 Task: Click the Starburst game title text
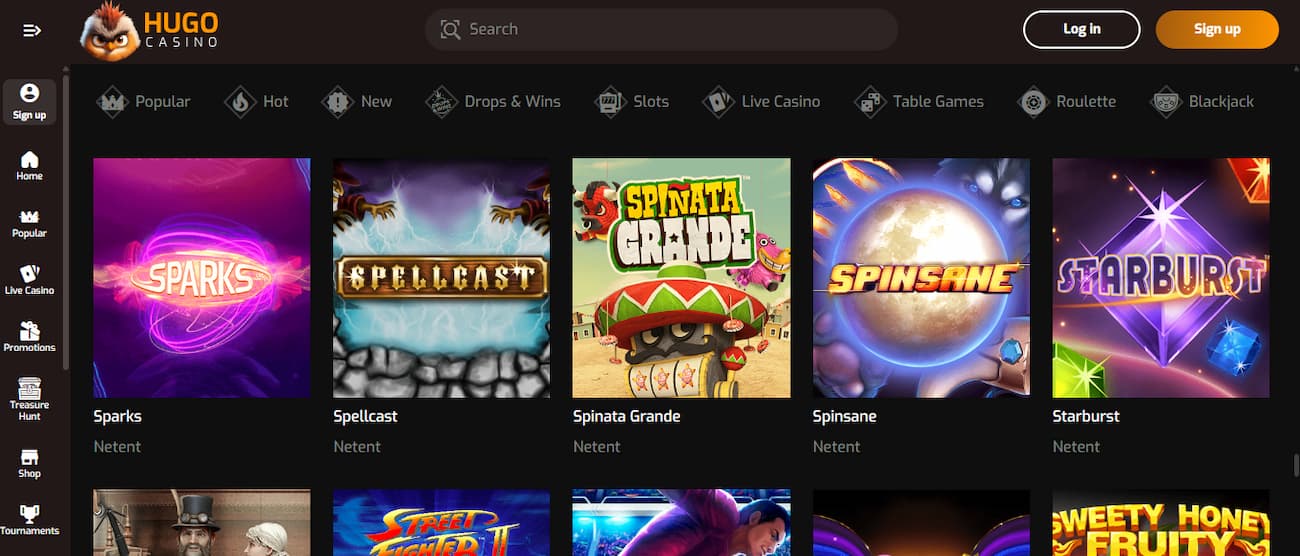pyautogui.click(x=1086, y=416)
